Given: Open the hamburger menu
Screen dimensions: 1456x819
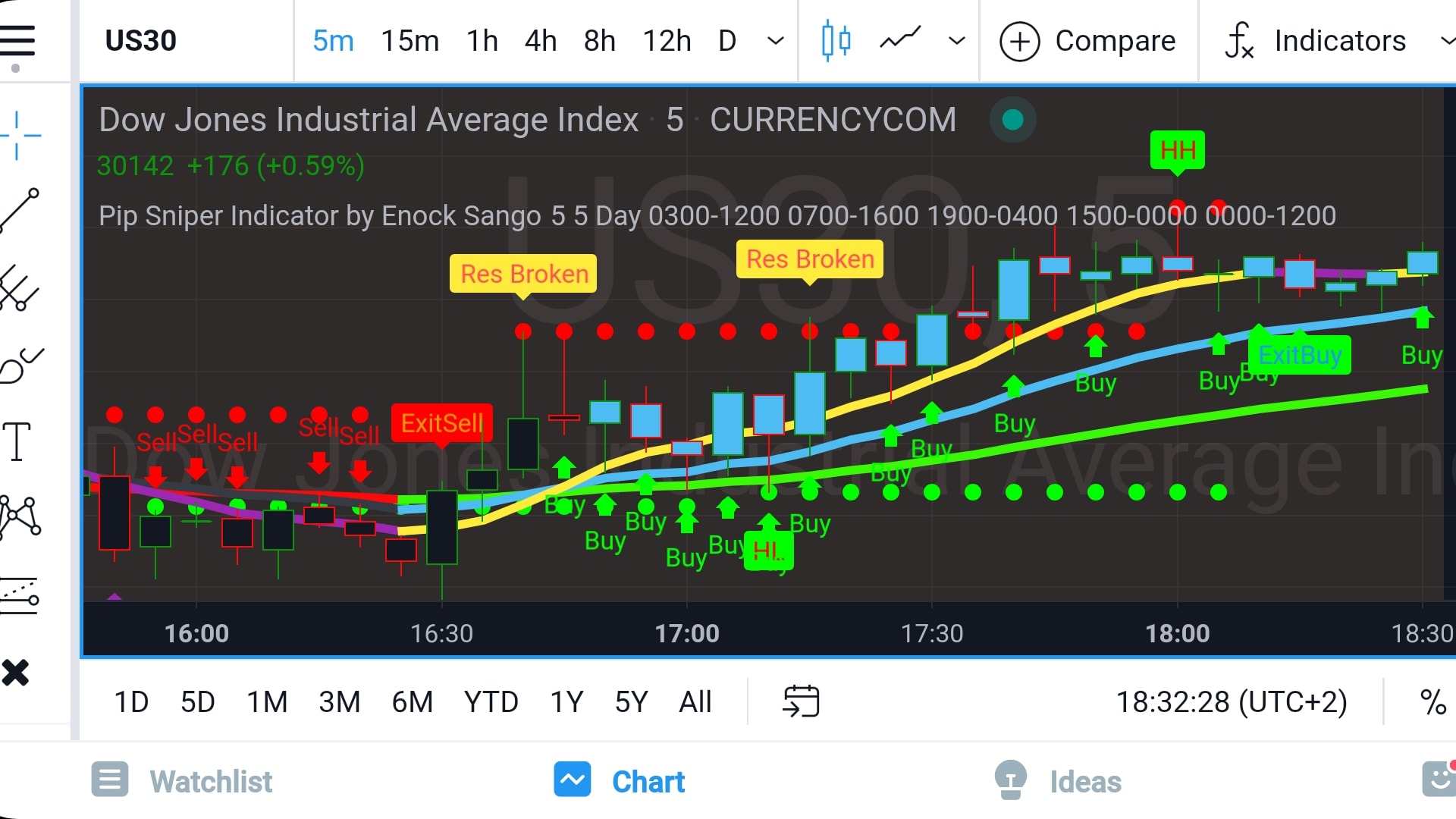Looking at the screenshot, I should pyautogui.click(x=17, y=40).
